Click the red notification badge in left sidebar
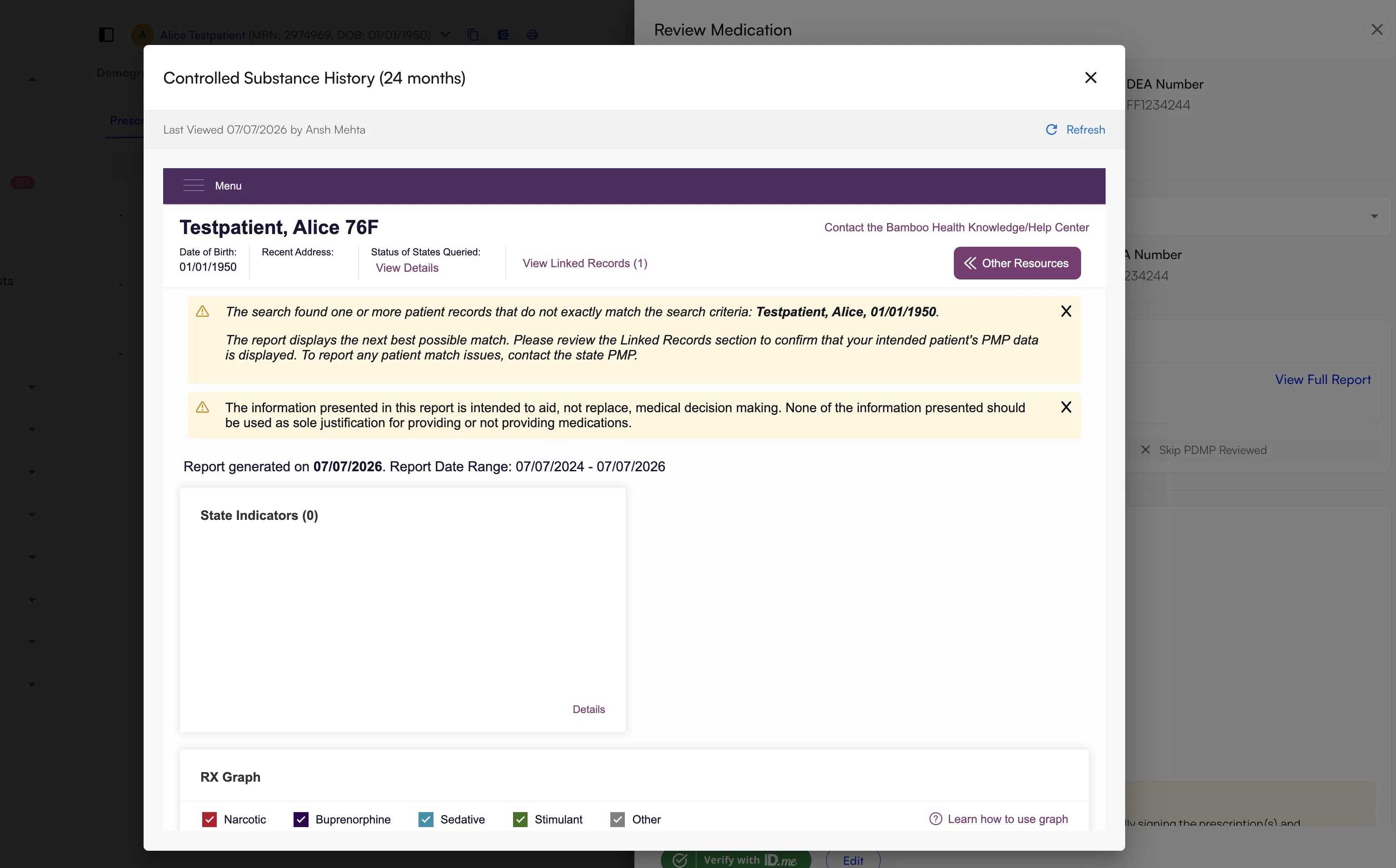The width and height of the screenshot is (1396, 868). (23, 183)
